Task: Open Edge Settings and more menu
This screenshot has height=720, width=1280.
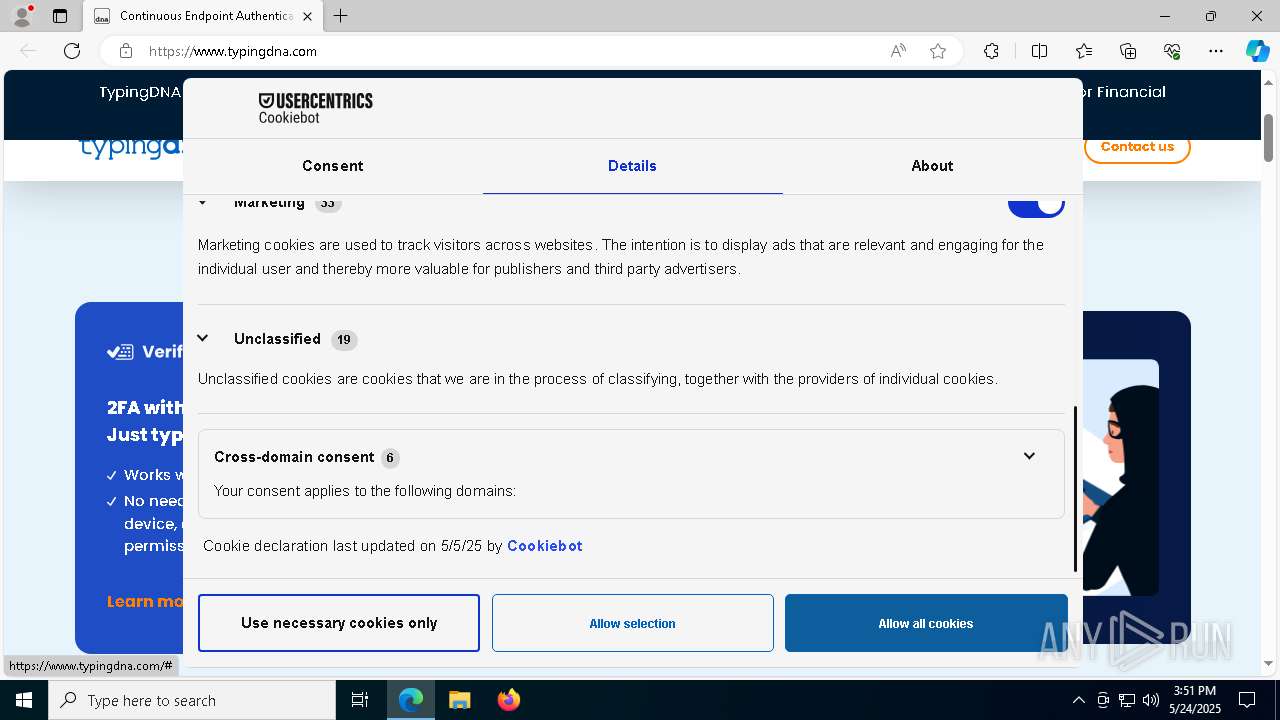Action: pyautogui.click(x=1216, y=51)
